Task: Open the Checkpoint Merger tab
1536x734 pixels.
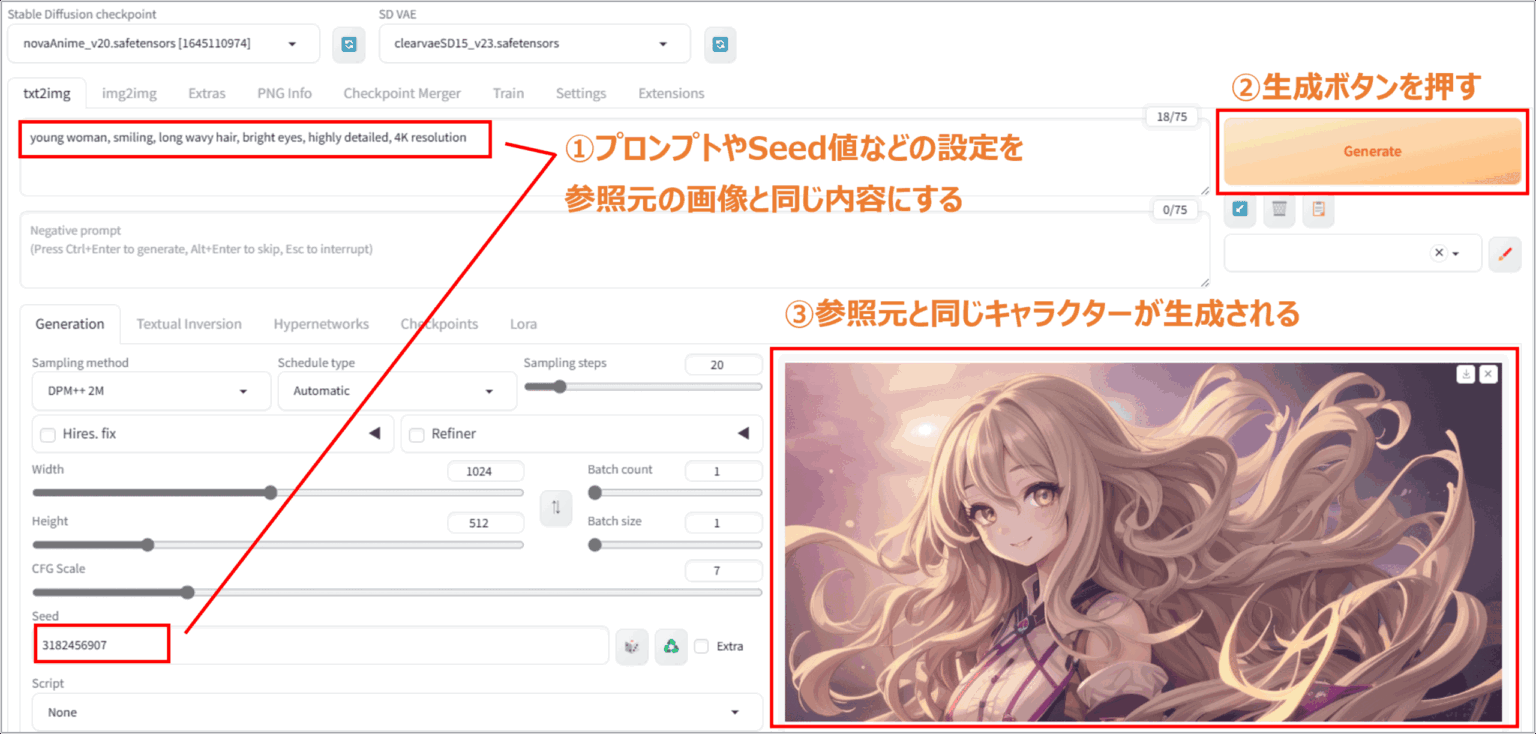Action: coord(402,93)
